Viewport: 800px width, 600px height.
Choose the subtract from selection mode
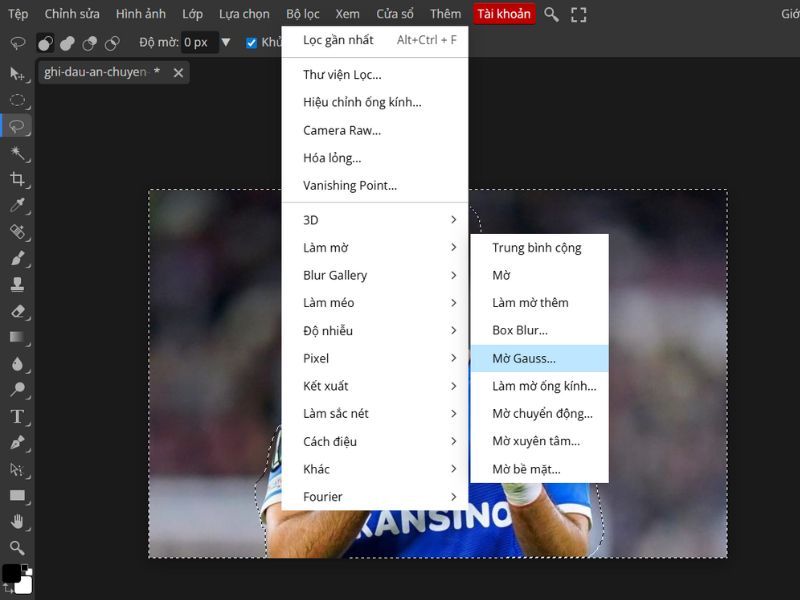(x=90, y=43)
